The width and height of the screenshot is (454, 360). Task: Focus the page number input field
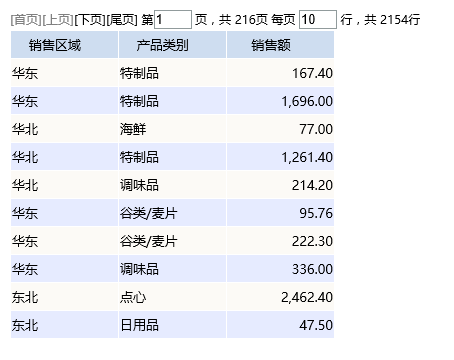click(x=173, y=20)
